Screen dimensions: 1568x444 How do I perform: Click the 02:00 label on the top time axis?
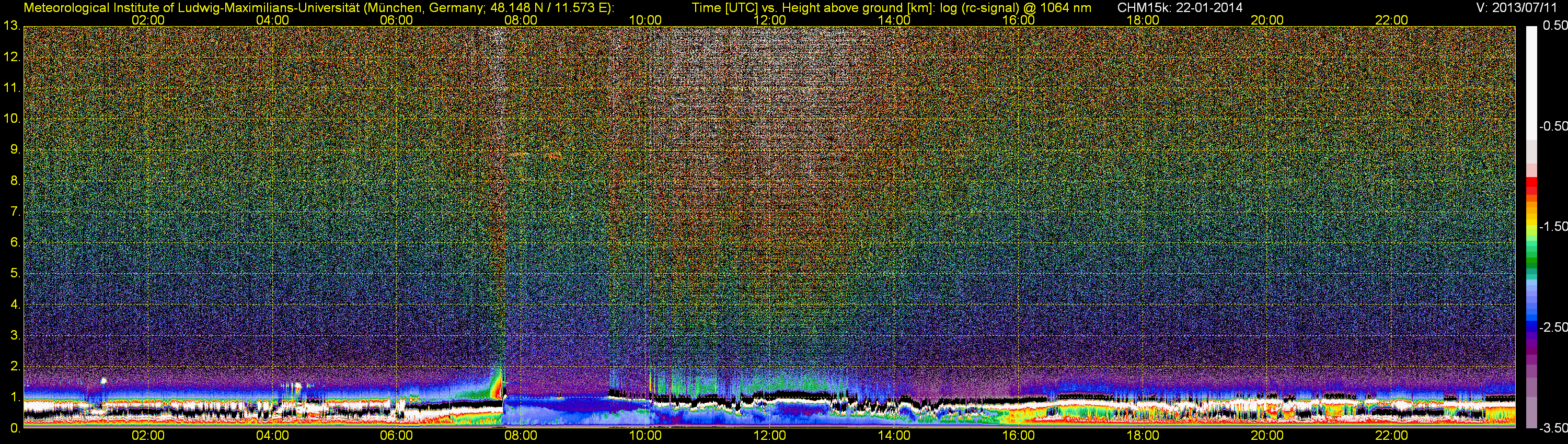[148, 20]
